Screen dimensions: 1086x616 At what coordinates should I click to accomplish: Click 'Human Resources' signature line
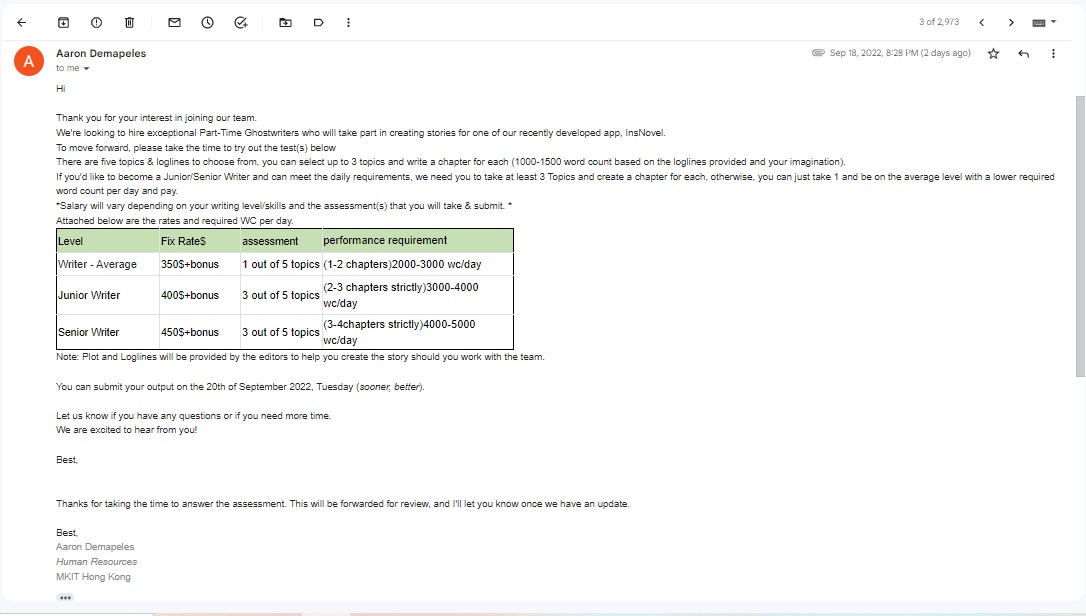click(96, 562)
